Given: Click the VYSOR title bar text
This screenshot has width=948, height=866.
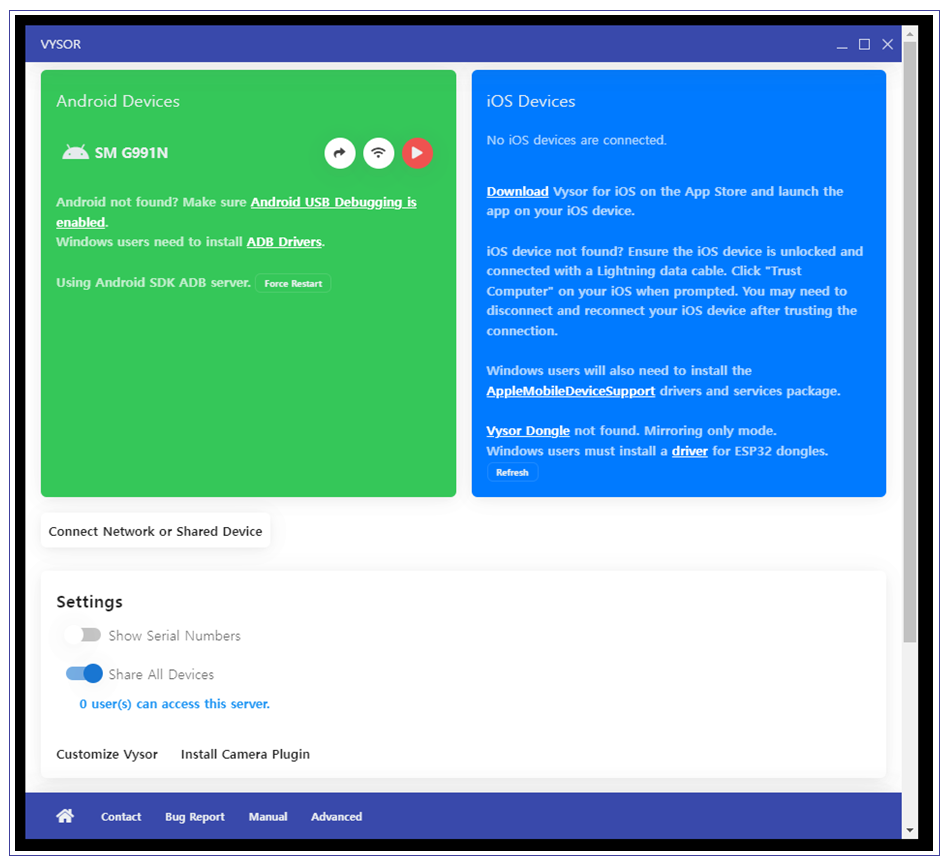Looking at the screenshot, I should [60, 44].
